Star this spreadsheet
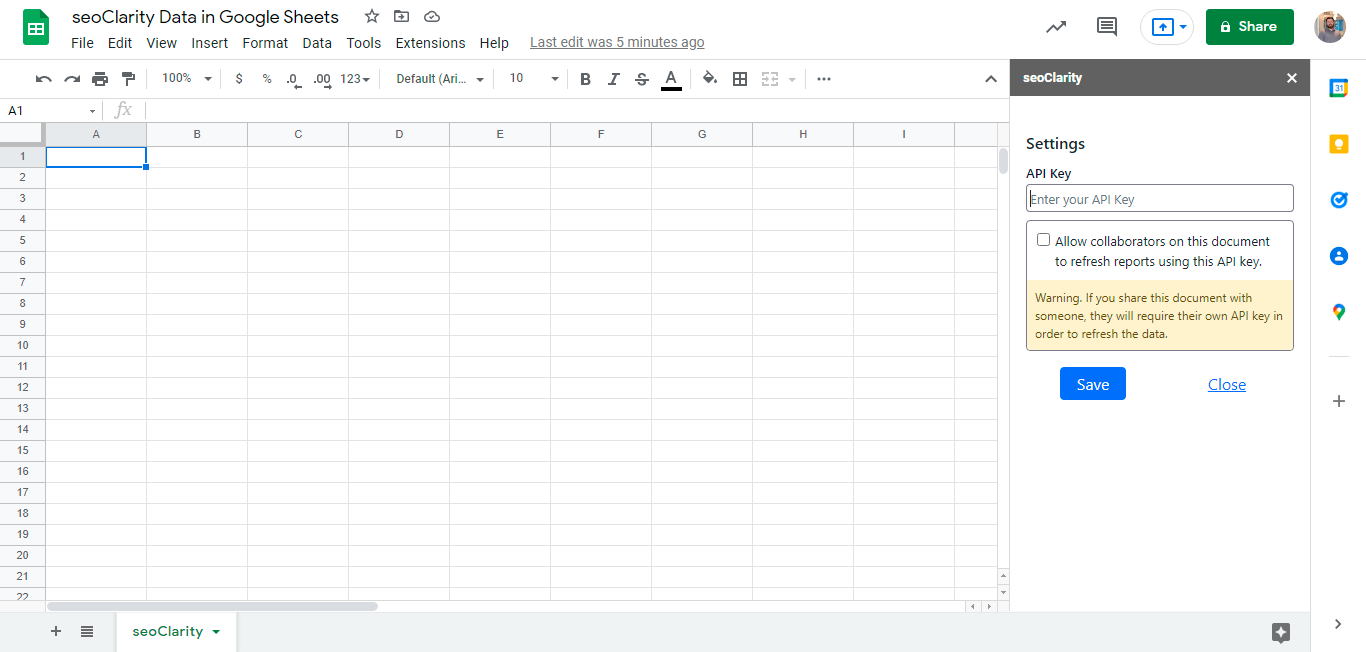The image size is (1366, 652). coord(372,17)
